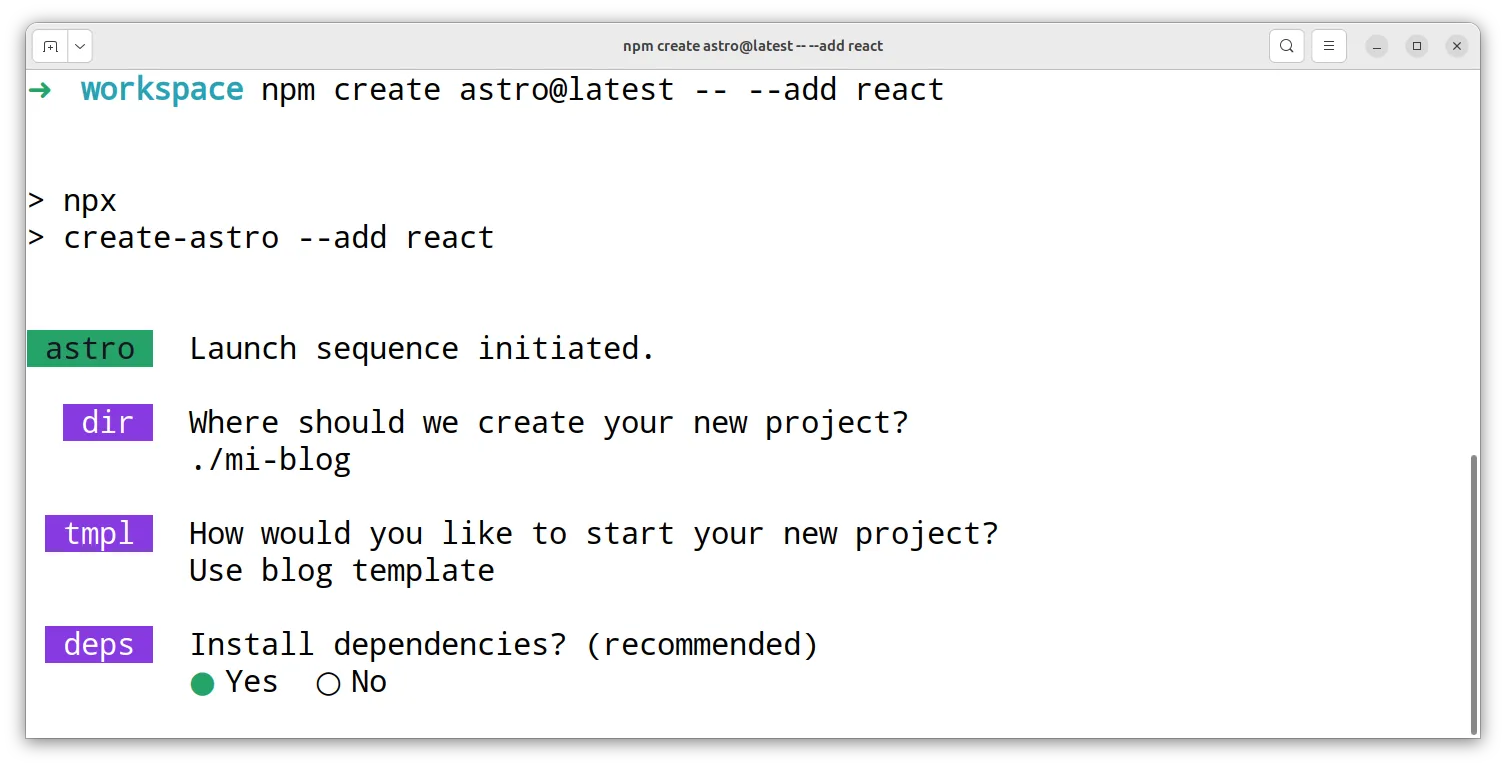Click the window title text

[x=752, y=46]
